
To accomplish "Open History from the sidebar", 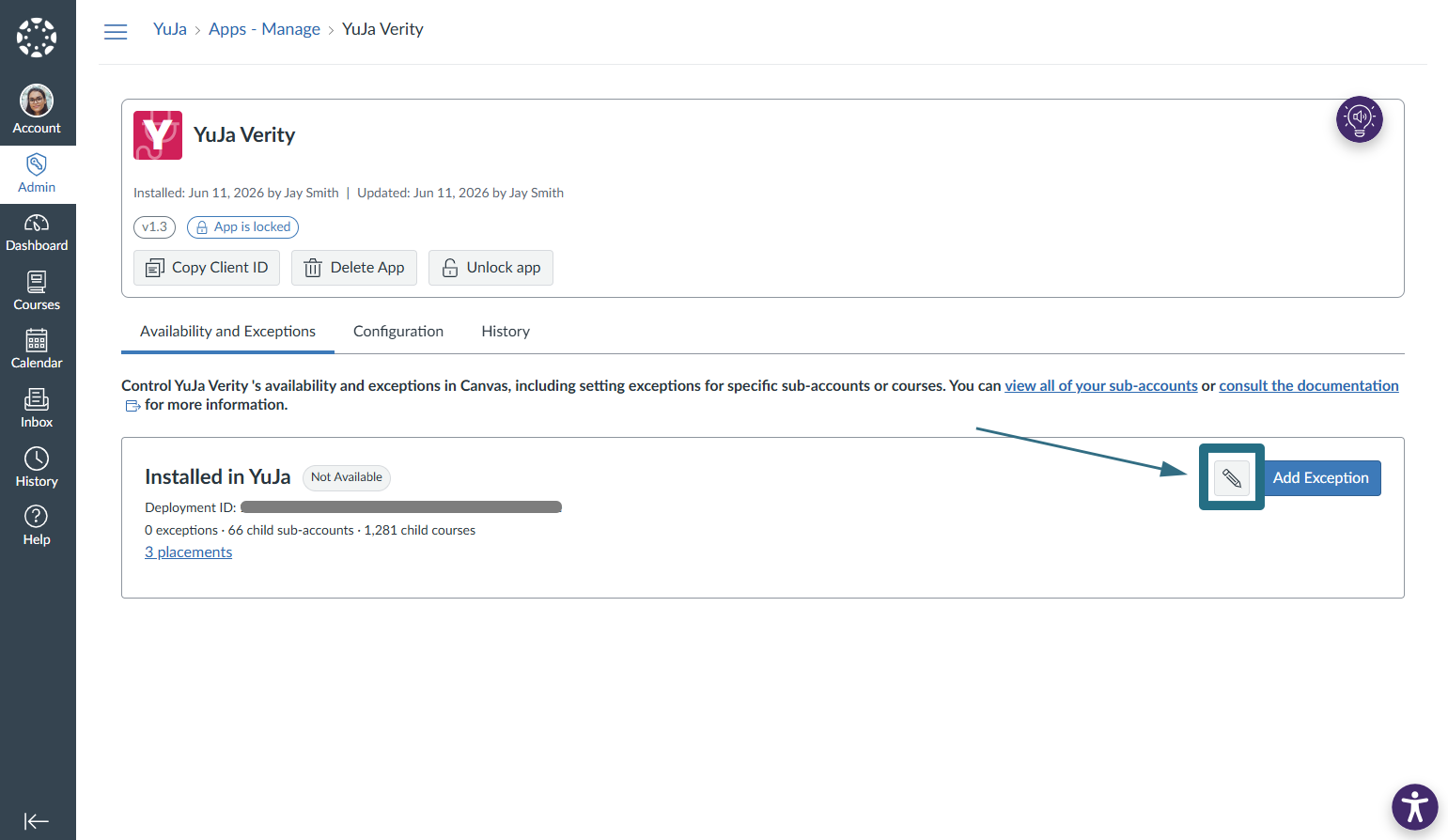I will coord(37,468).
